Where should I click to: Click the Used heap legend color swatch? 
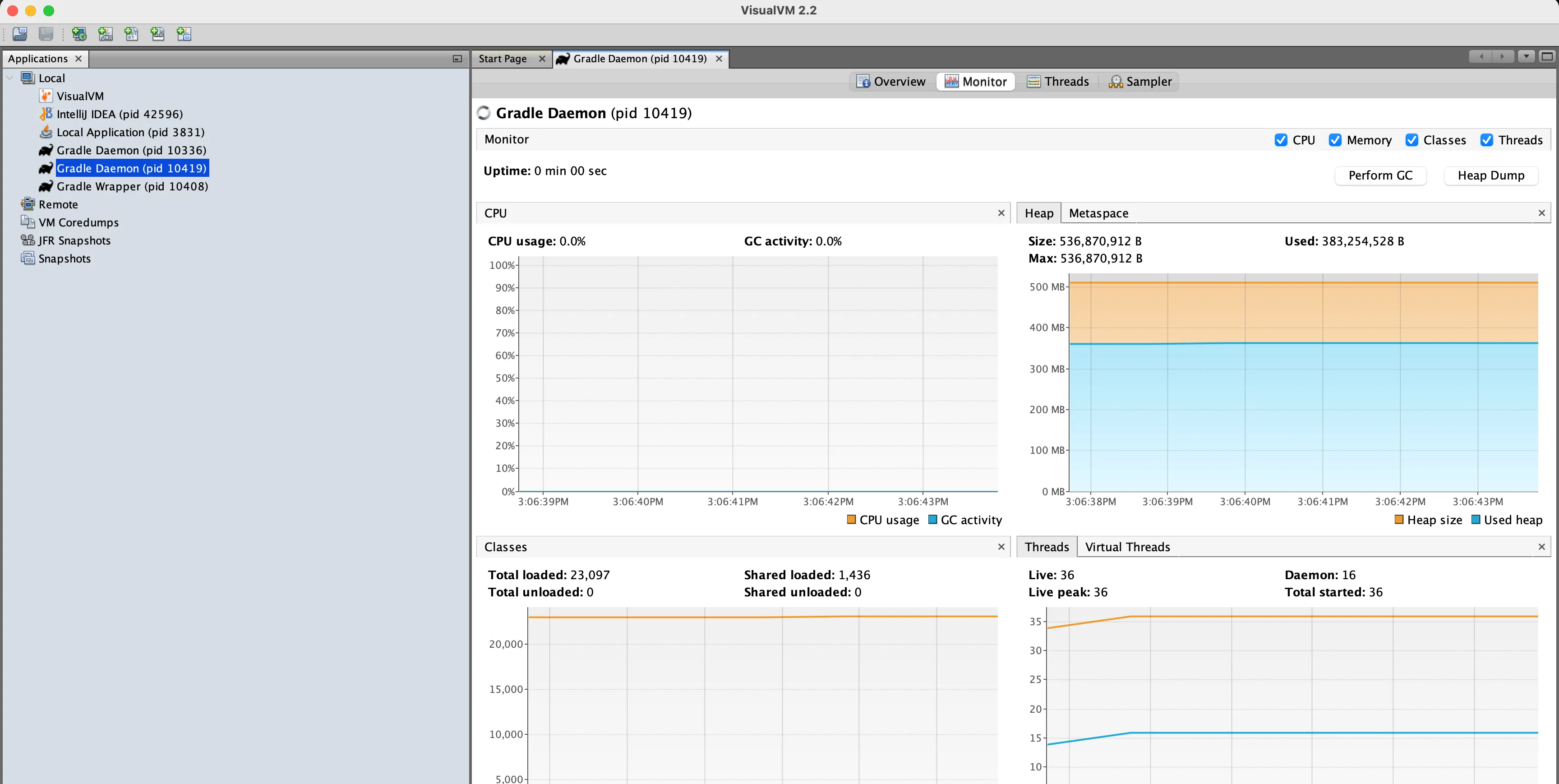1476,520
